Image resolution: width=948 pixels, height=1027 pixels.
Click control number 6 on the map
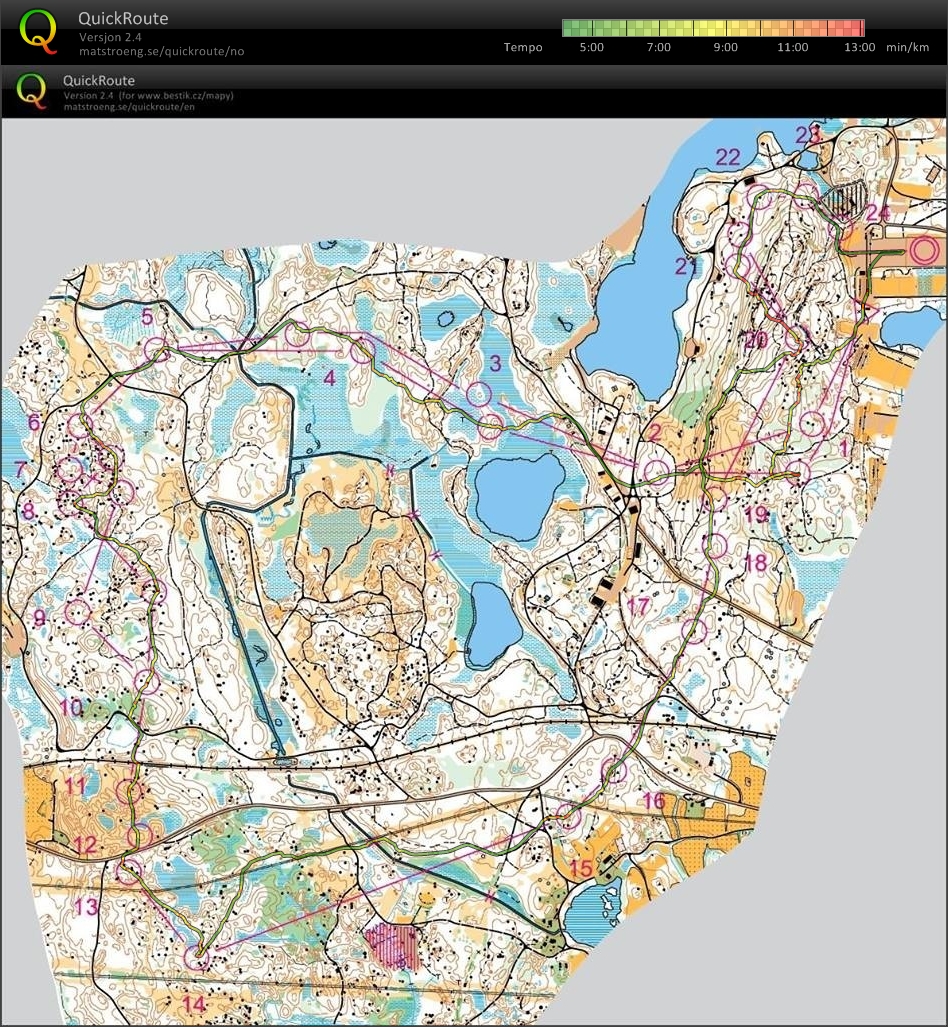34,422
